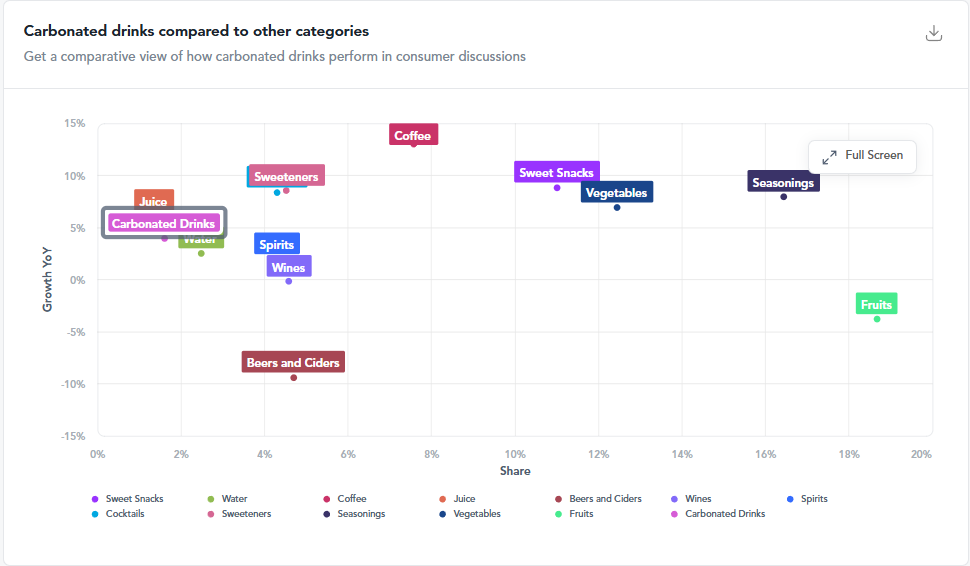Screen dimensions: 970x566
Task: Toggle Beers and Ciders legend entry
Action: [598, 499]
